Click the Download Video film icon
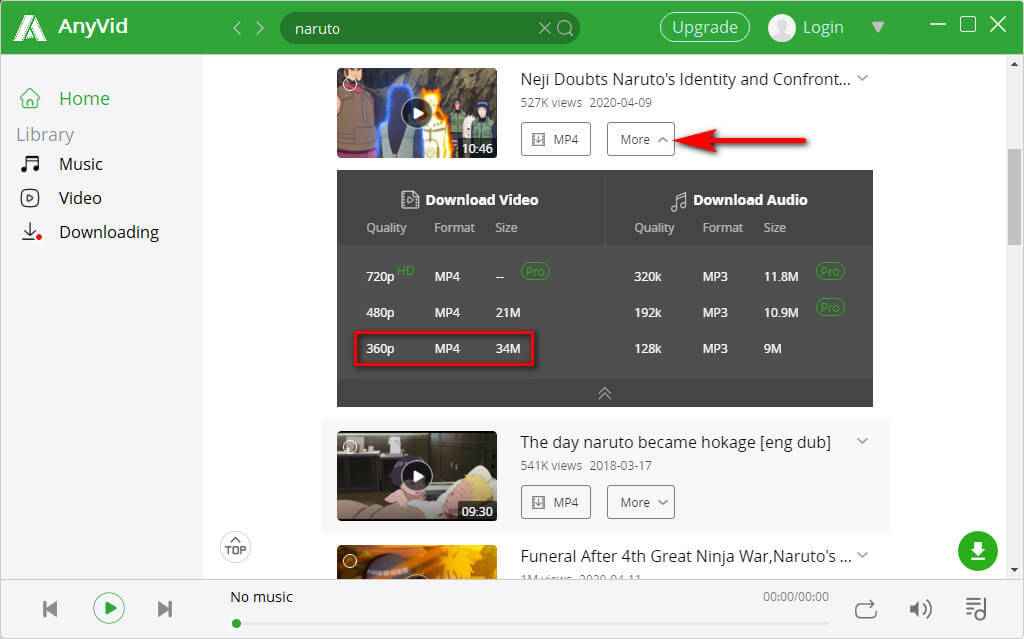Image resolution: width=1024 pixels, height=639 pixels. pos(409,199)
